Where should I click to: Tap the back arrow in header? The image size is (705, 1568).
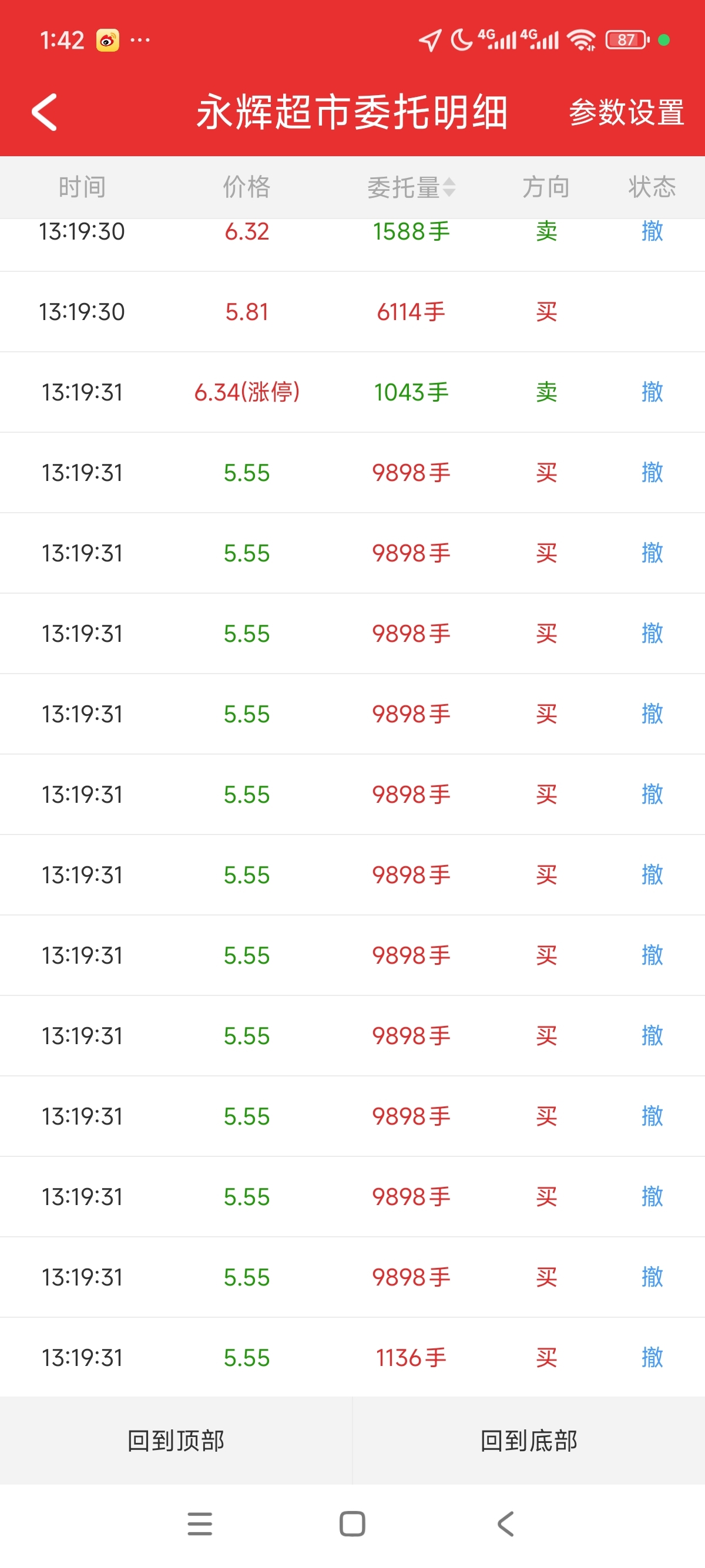(x=45, y=112)
